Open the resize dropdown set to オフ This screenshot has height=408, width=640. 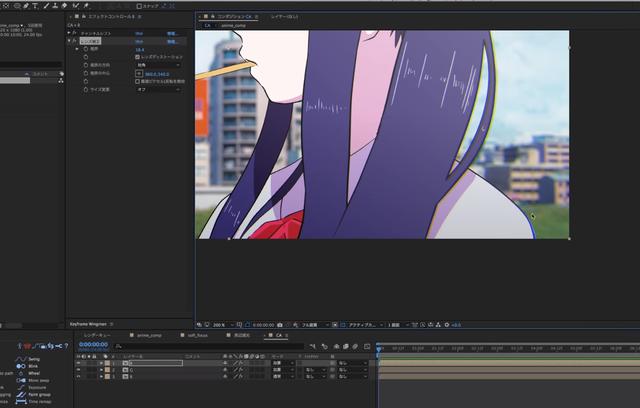[x=158, y=89]
